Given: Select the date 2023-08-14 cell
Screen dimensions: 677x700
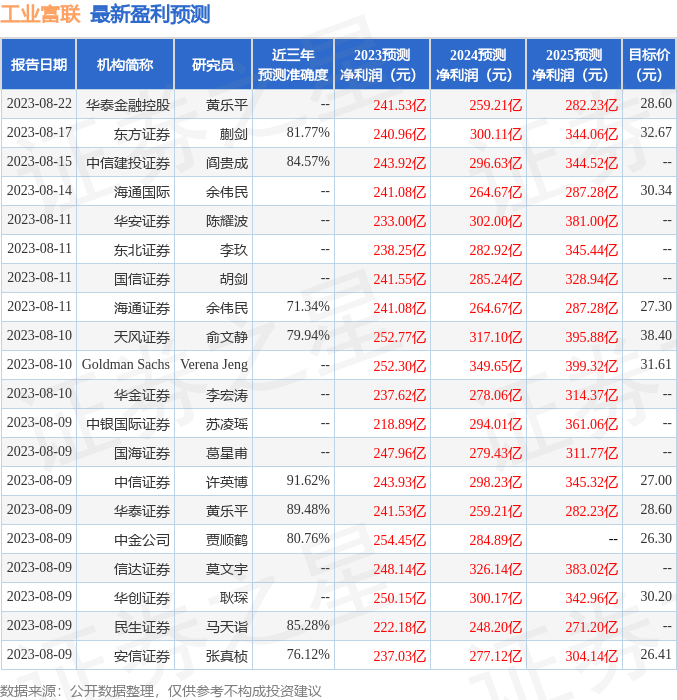Looking at the screenshot, I should [39, 191].
